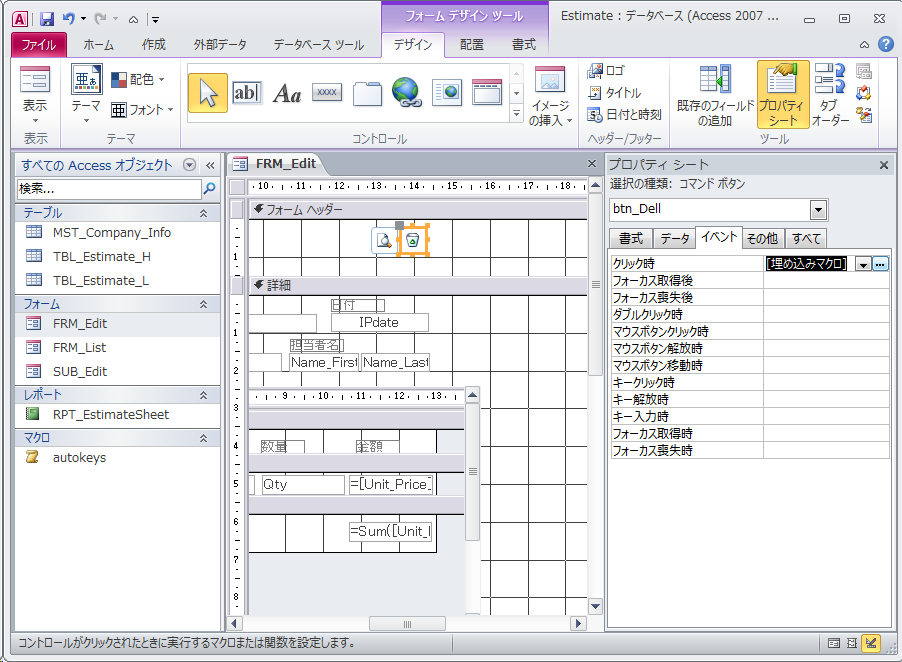Click the タイトル button
The image size is (902, 662).
614,93
